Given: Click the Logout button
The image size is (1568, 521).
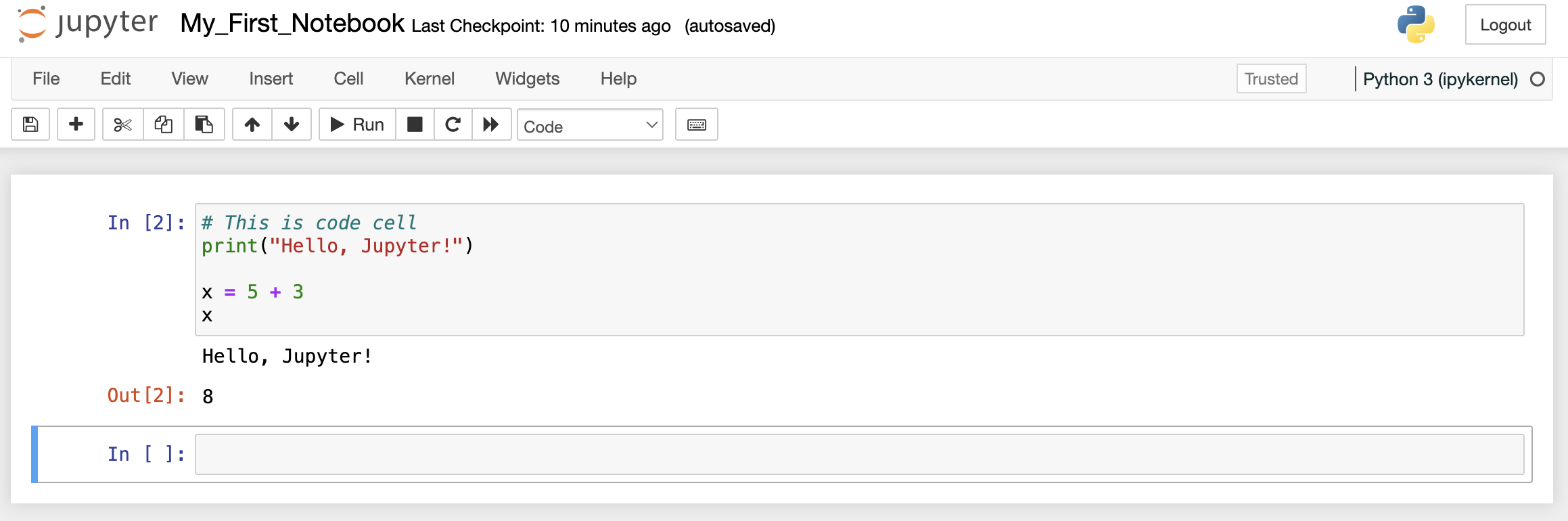Looking at the screenshot, I should pos(1505,25).
